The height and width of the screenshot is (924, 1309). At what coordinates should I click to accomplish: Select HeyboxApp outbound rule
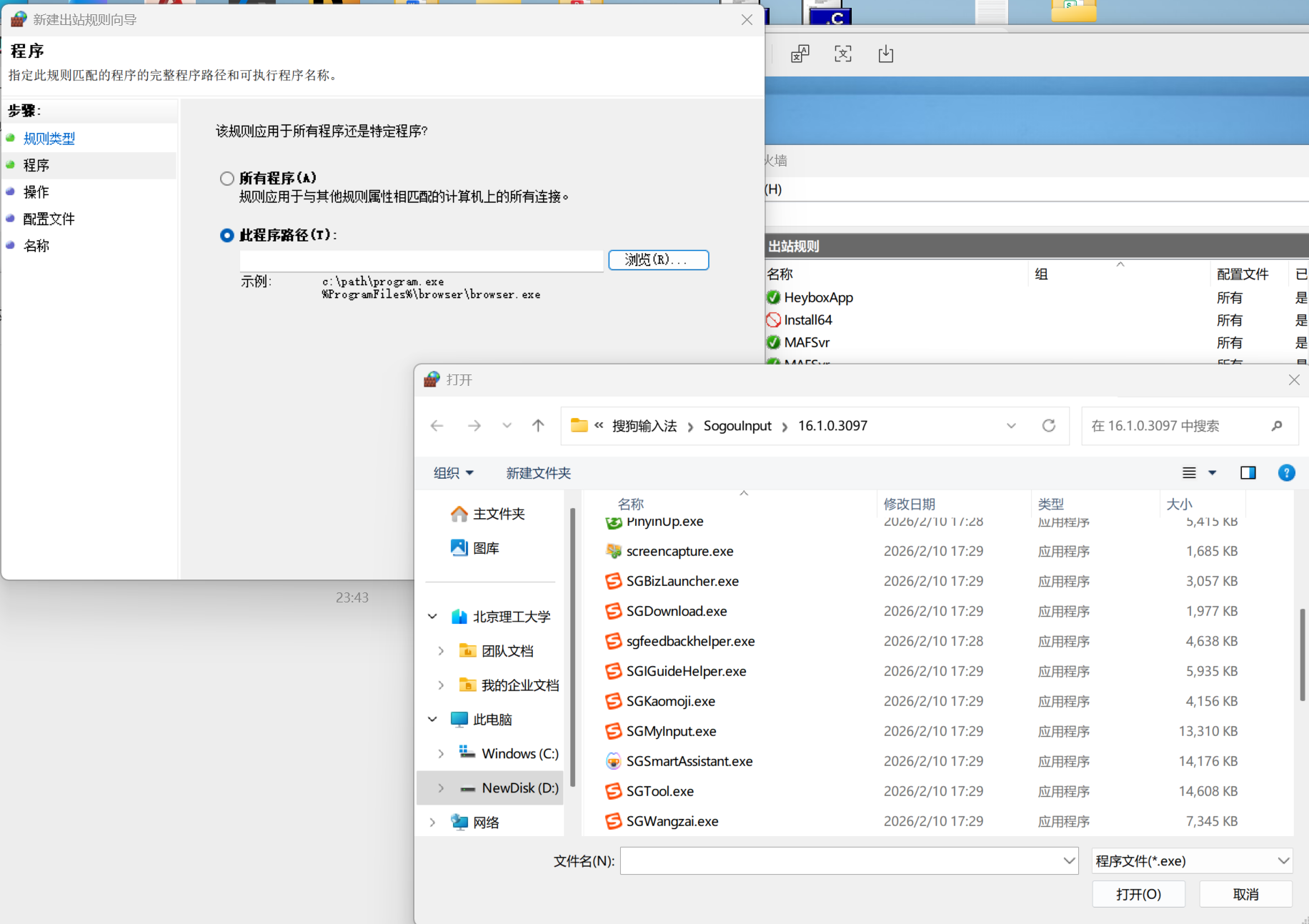pos(818,297)
